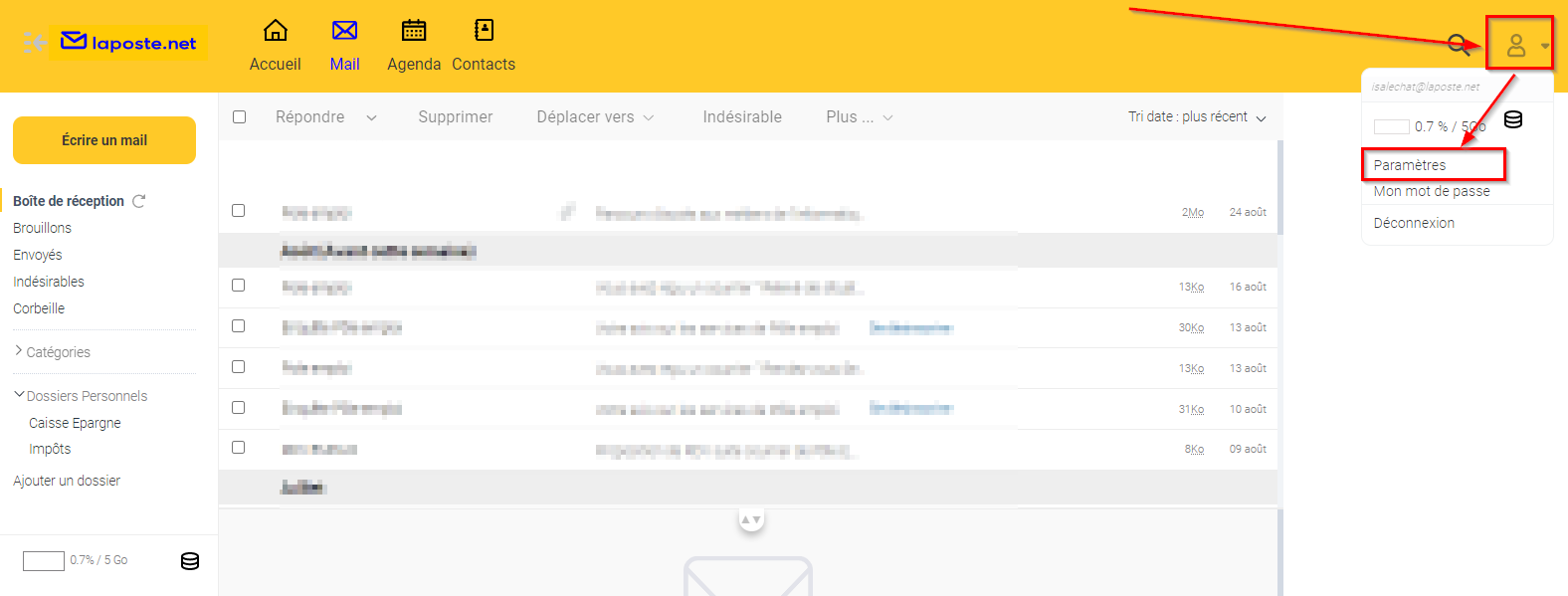Click the 2Mo size on first mail
Image resolution: width=1568 pixels, height=596 pixels.
point(1193,212)
